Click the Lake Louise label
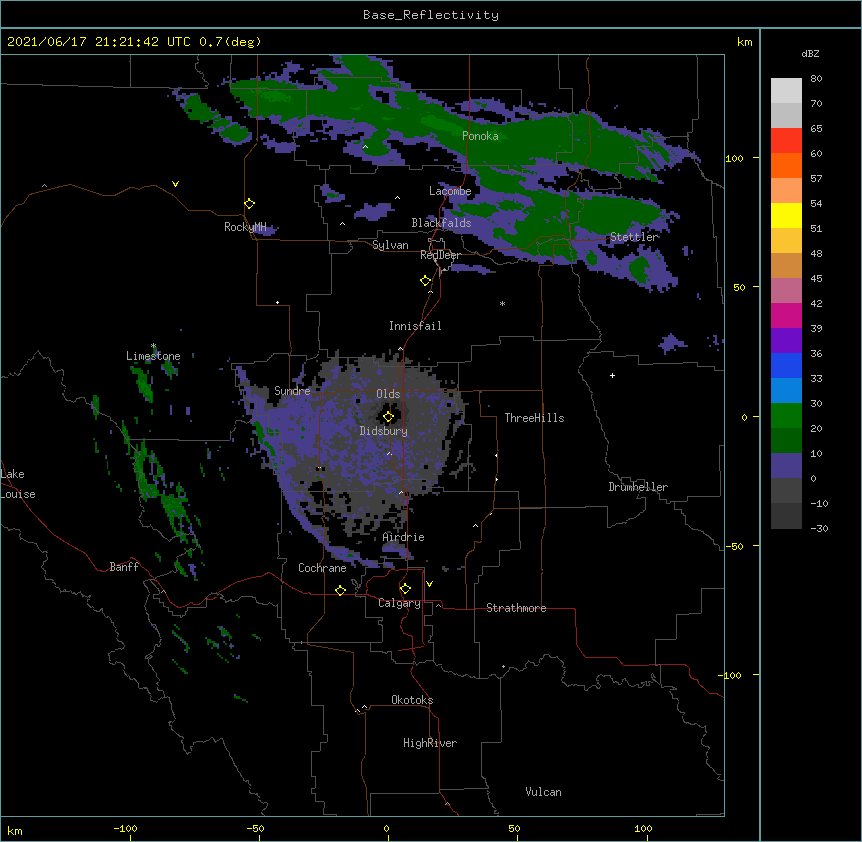The image size is (862, 842). tap(18, 484)
